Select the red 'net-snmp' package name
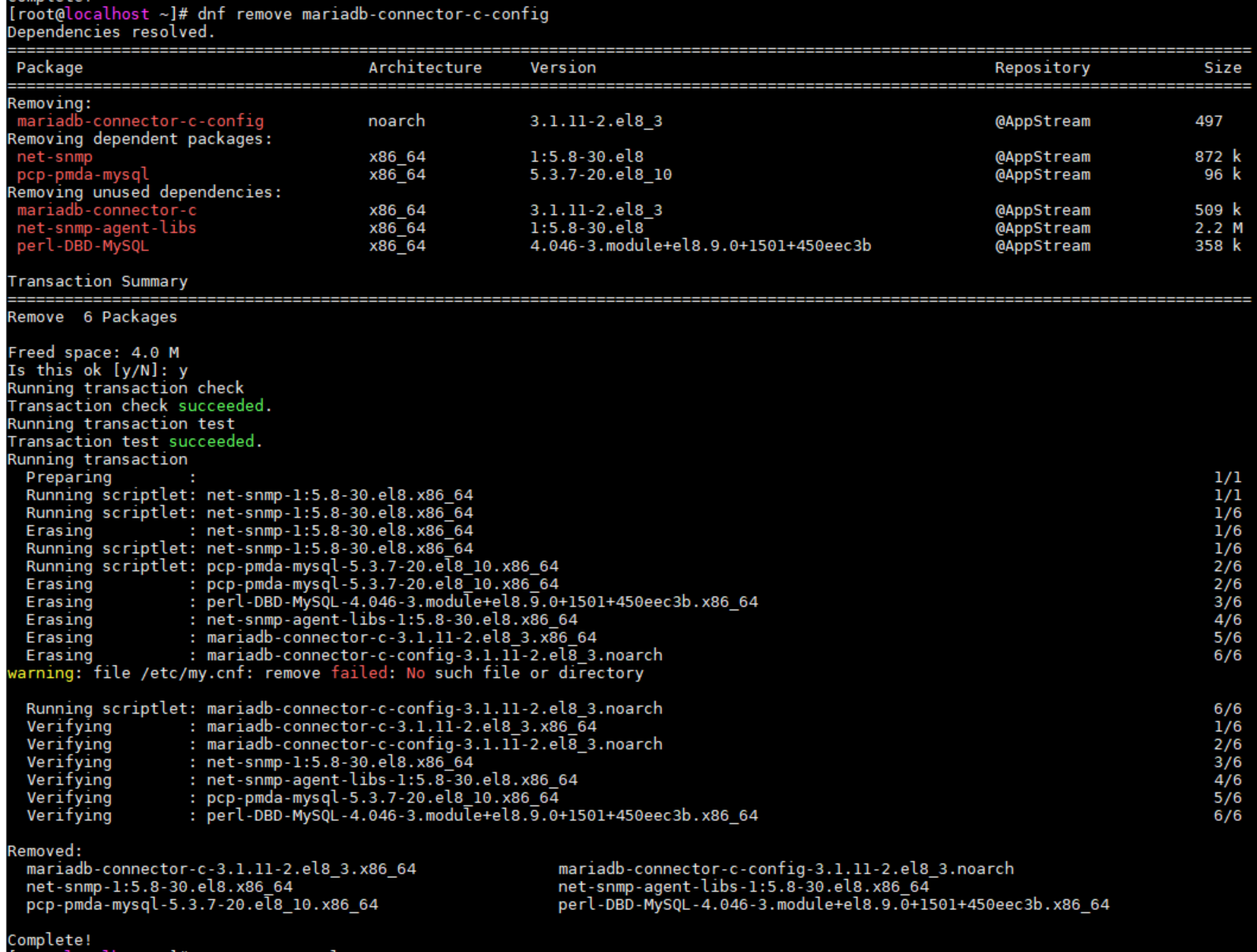Image resolution: width=1257 pixels, height=952 pixels. 55,157
